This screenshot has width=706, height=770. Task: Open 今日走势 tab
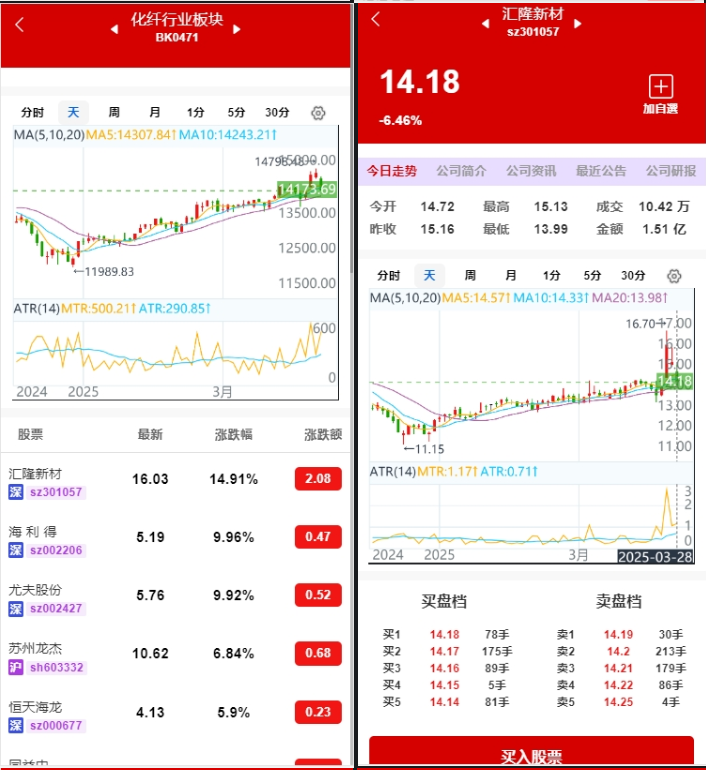pyautogui.click(x=392, y=171)
